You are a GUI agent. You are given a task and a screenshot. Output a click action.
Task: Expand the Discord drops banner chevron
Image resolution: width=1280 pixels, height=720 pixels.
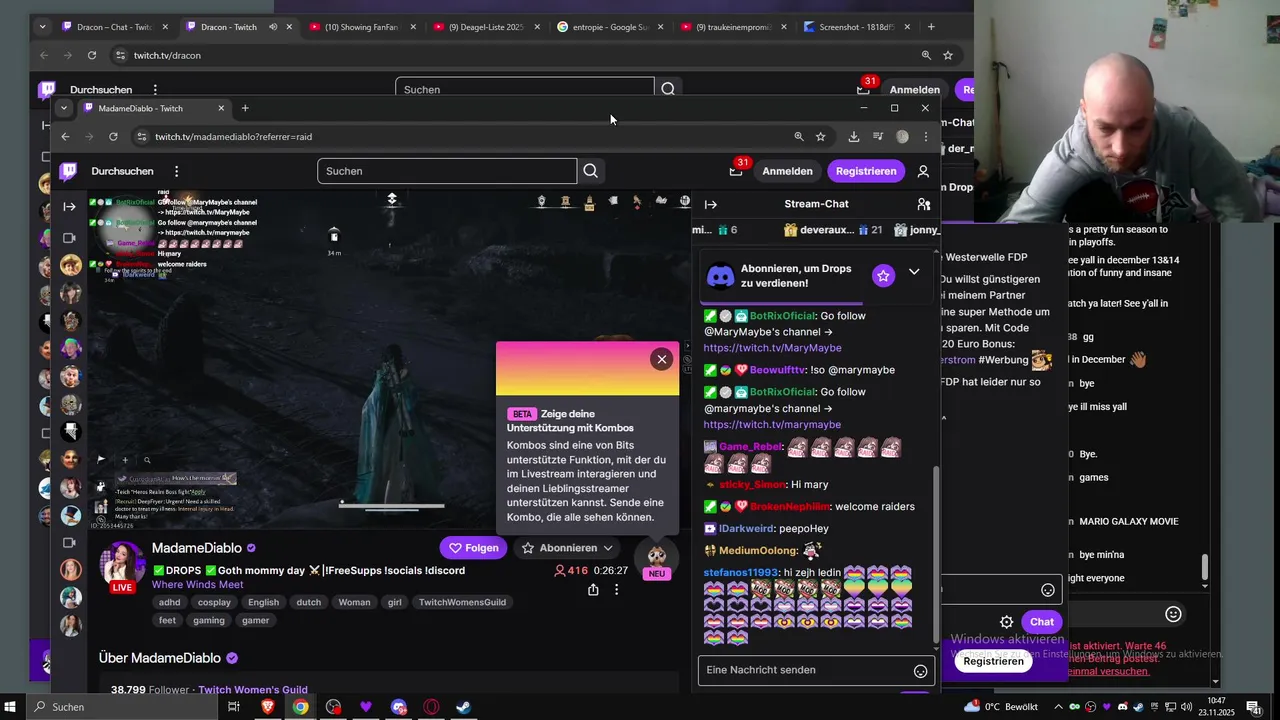(x=914, y=272)
